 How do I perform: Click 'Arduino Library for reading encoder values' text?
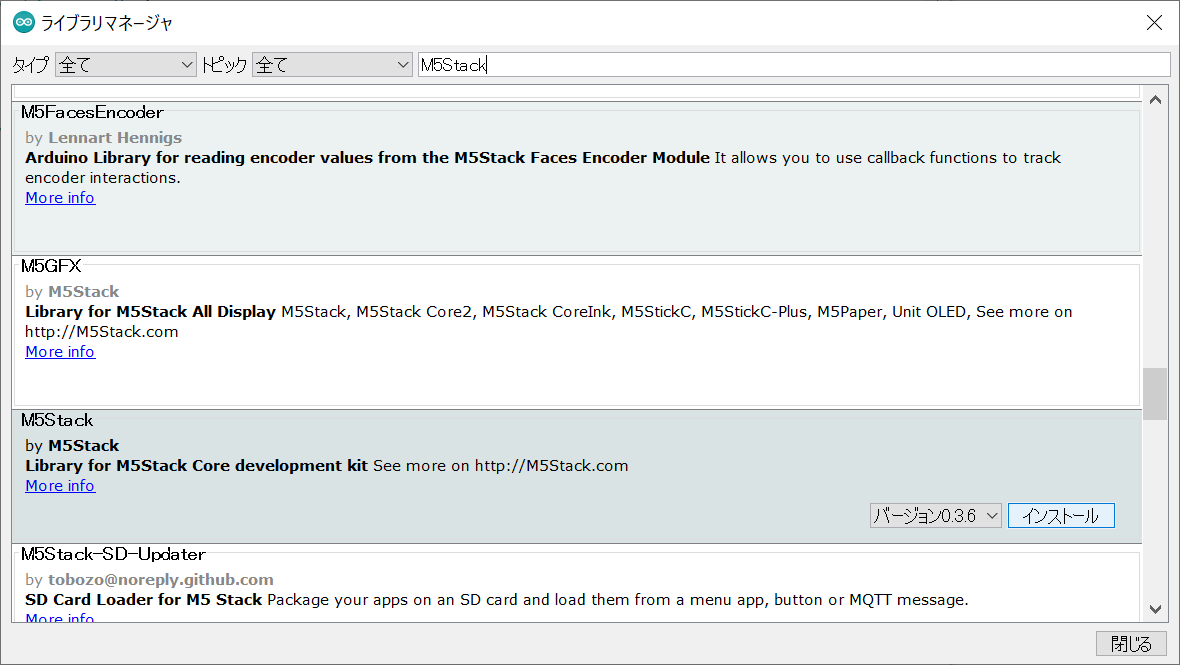tap(199, 158)
